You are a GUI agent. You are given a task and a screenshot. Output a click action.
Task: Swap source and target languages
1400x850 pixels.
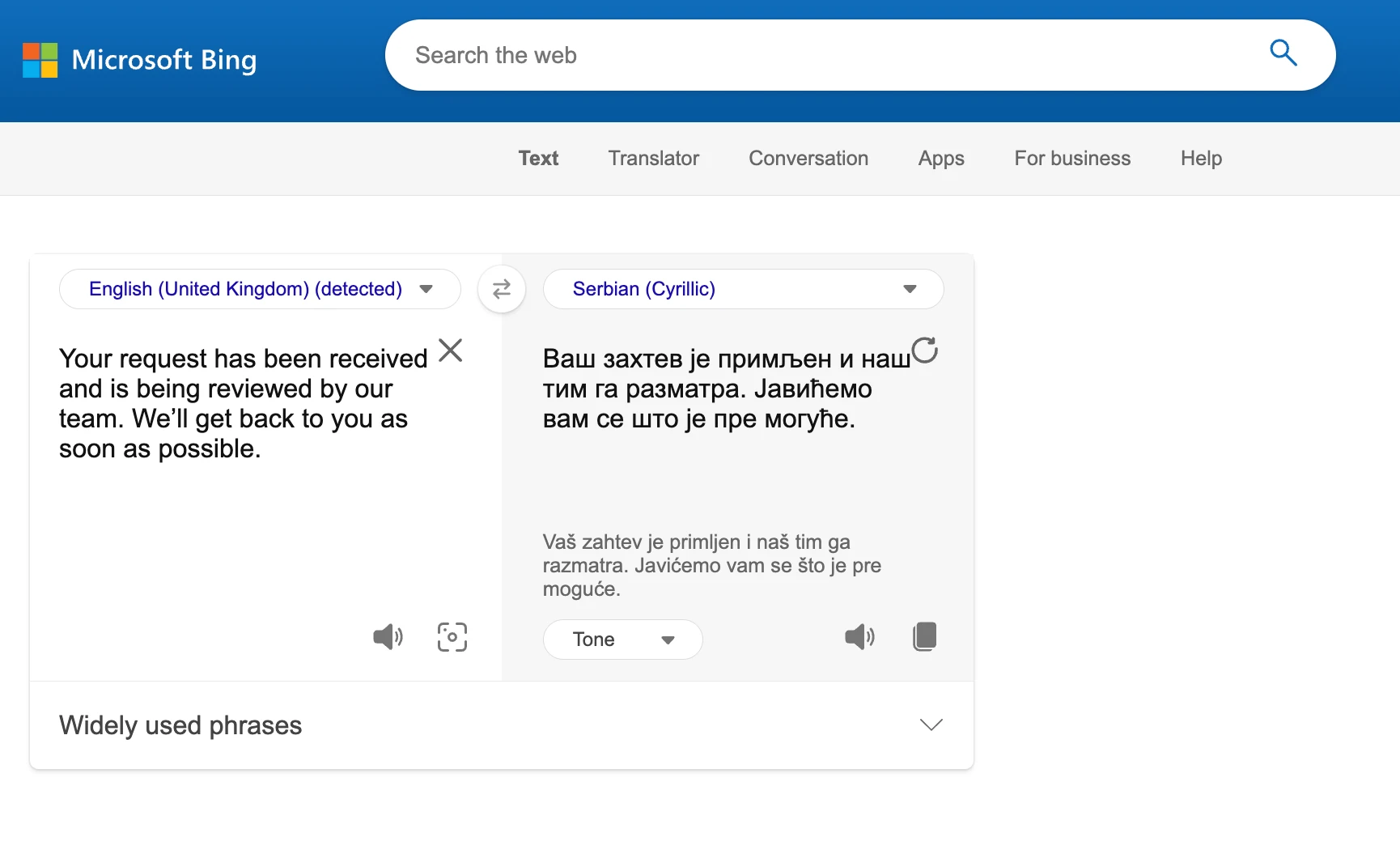(x=502, y=289)
